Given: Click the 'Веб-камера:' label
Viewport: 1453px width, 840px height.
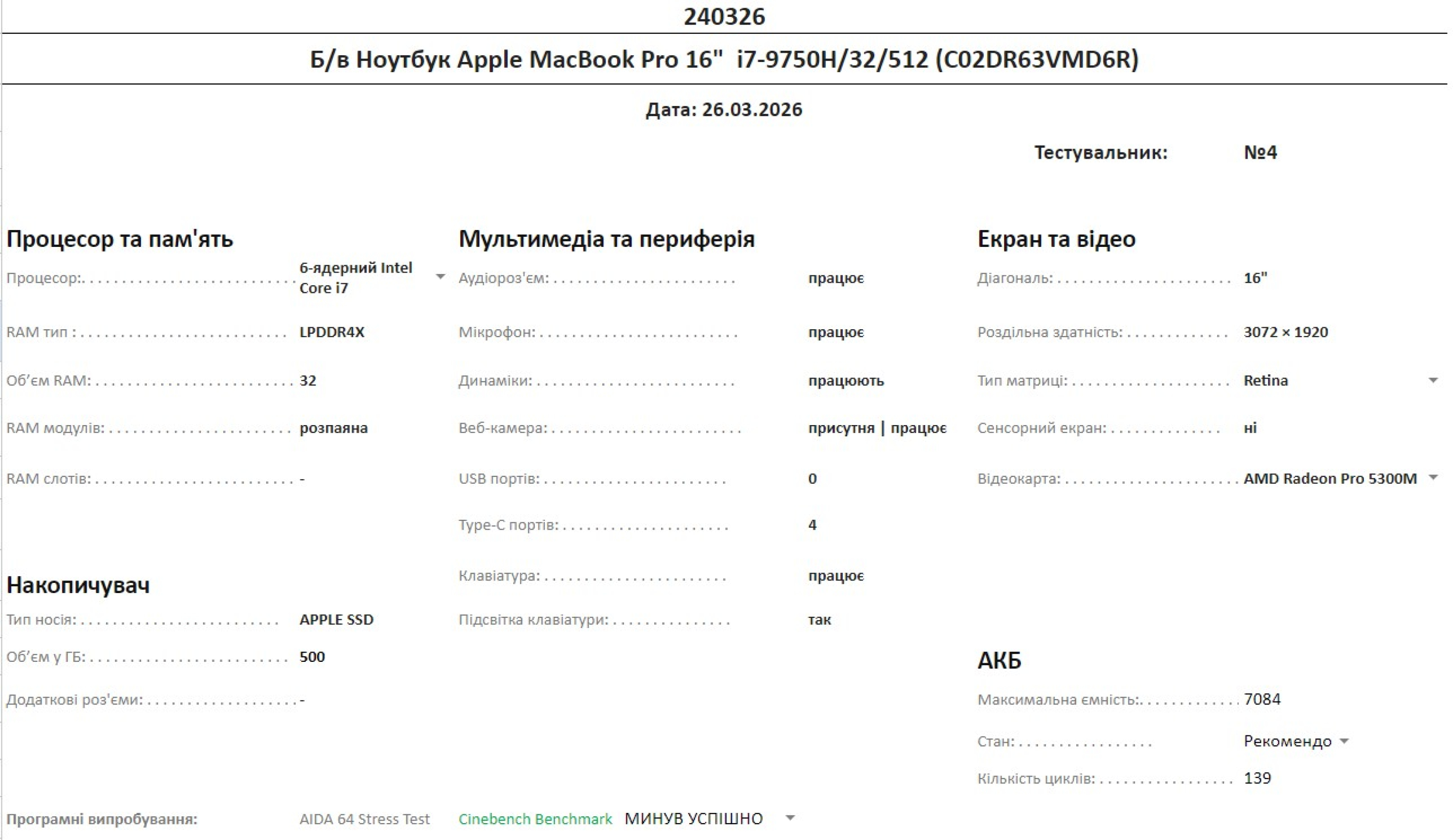Looking at the screenshot, I should pos(503,428).
